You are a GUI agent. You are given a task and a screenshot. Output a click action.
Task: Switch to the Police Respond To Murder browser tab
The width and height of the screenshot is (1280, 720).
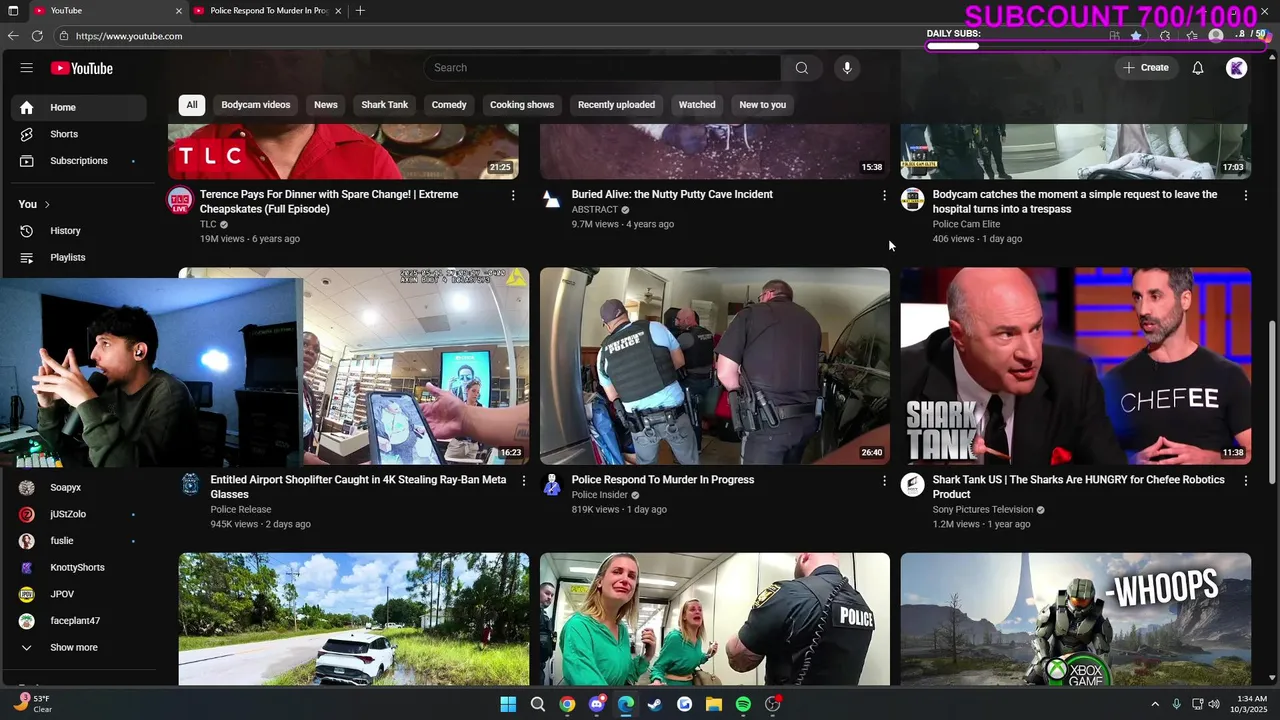(267, 11)
